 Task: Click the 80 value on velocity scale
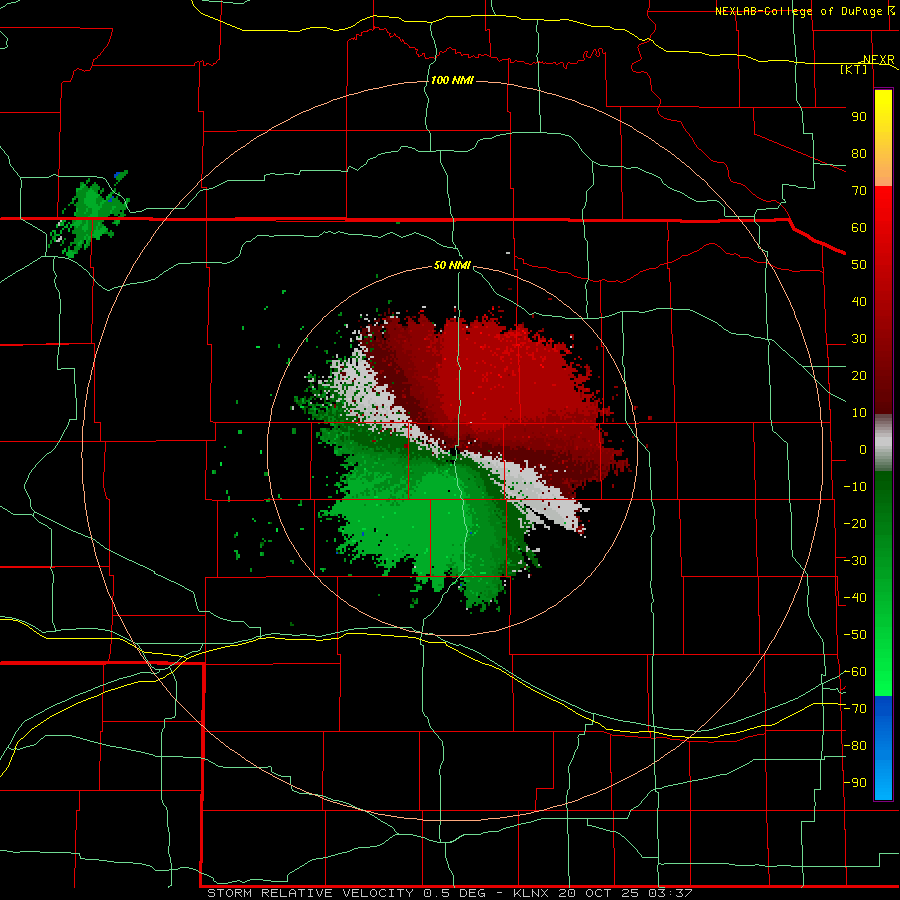859,154
